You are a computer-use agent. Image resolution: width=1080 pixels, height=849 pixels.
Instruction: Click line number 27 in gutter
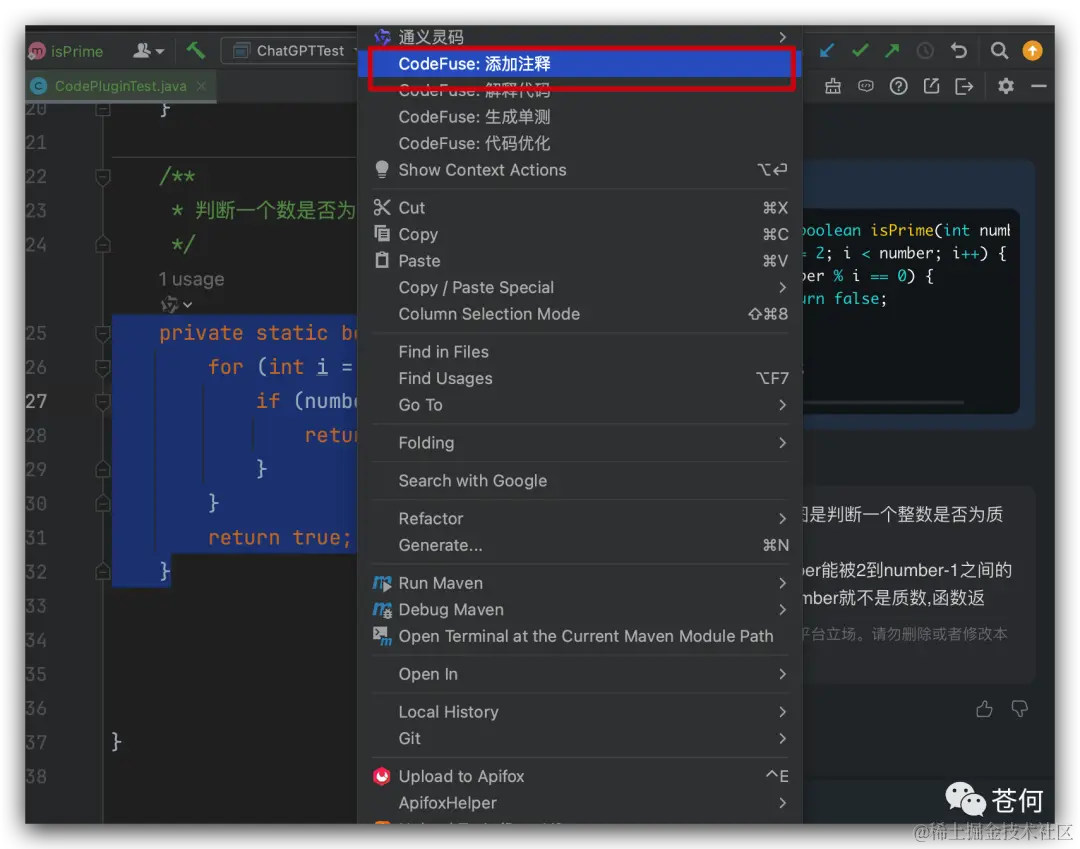coord(37,401)
